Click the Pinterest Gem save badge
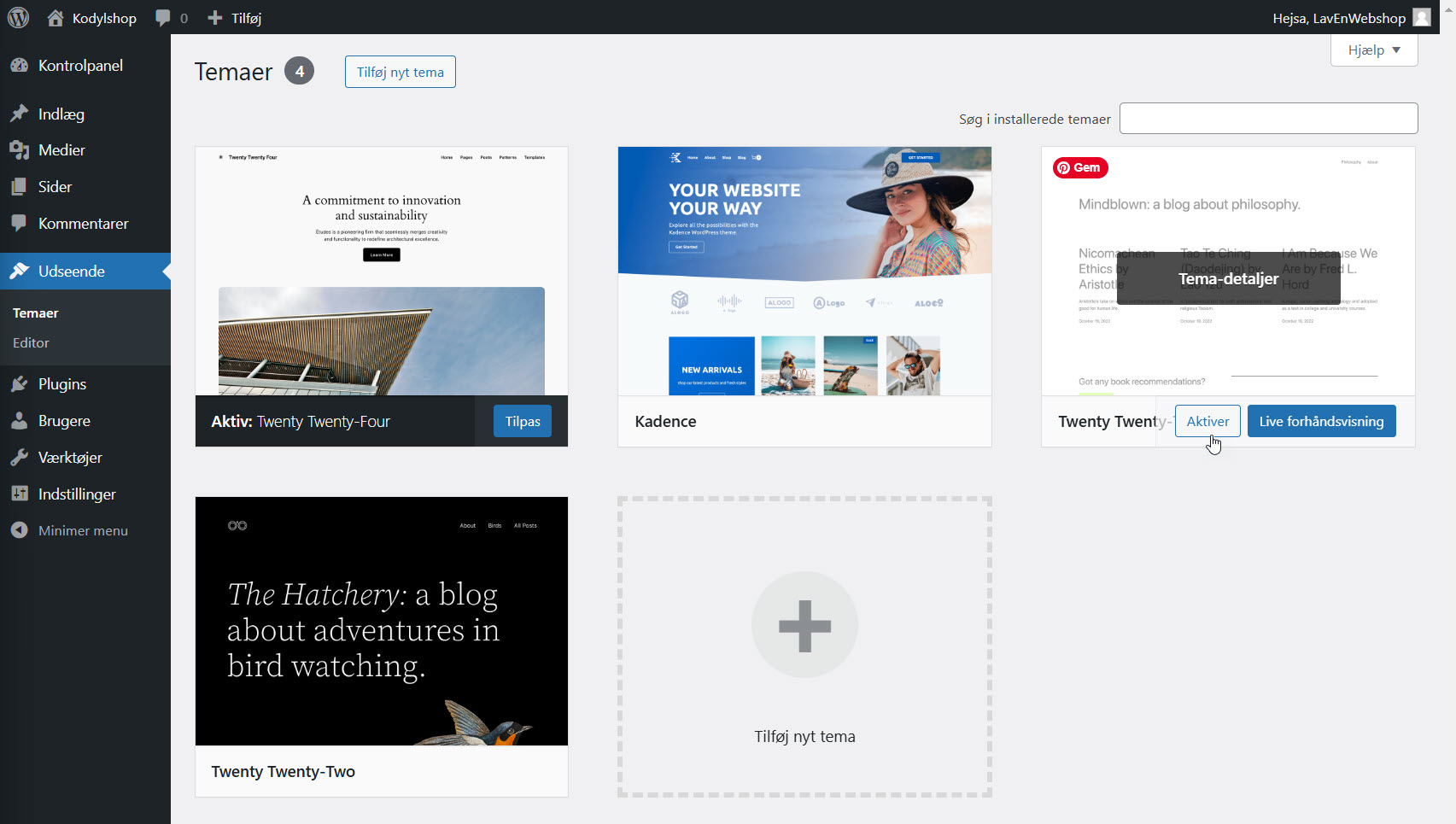Screen dimensions: 1456x824 pos(1080,167)
